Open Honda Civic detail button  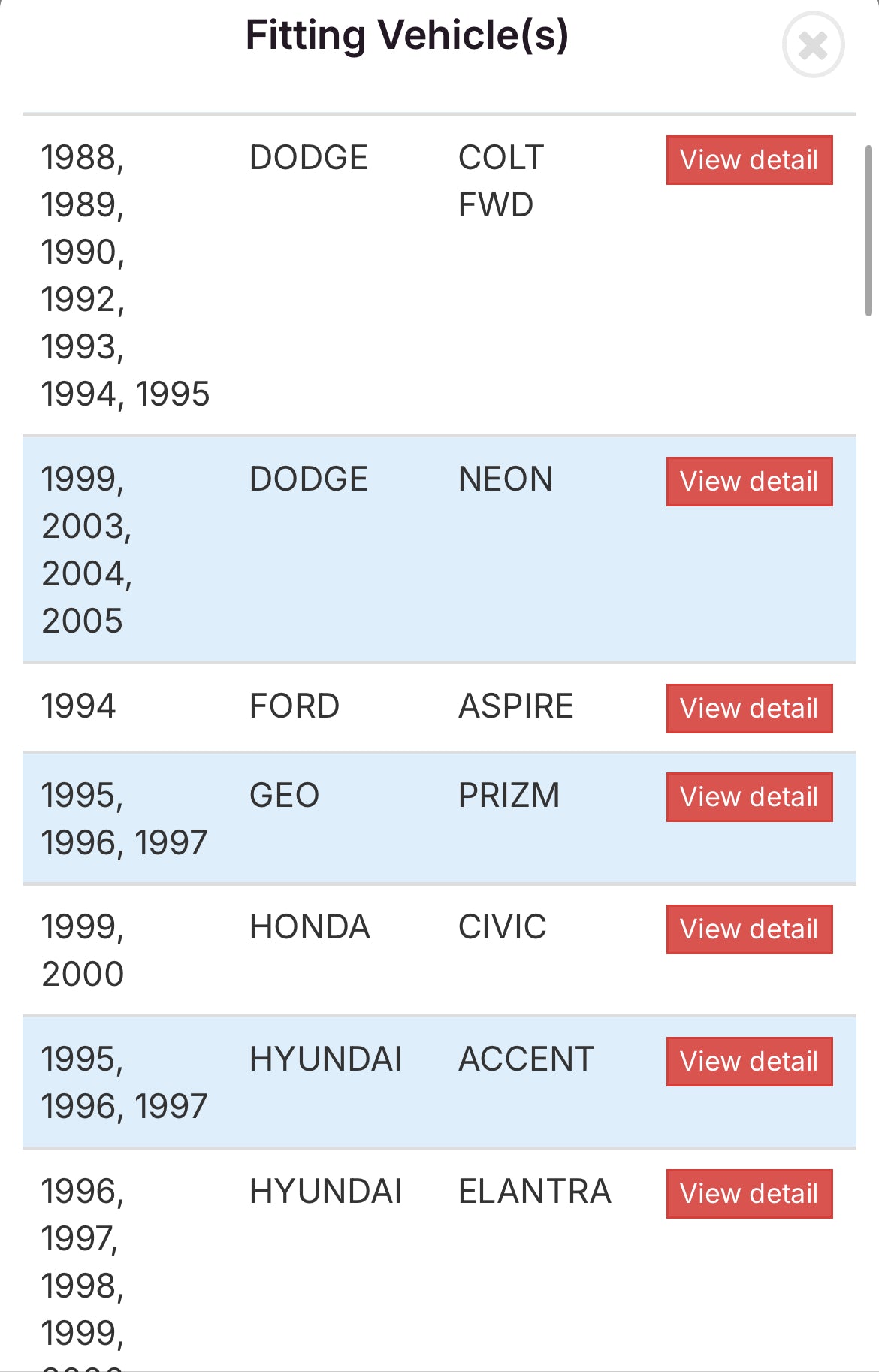click(749, 929)
